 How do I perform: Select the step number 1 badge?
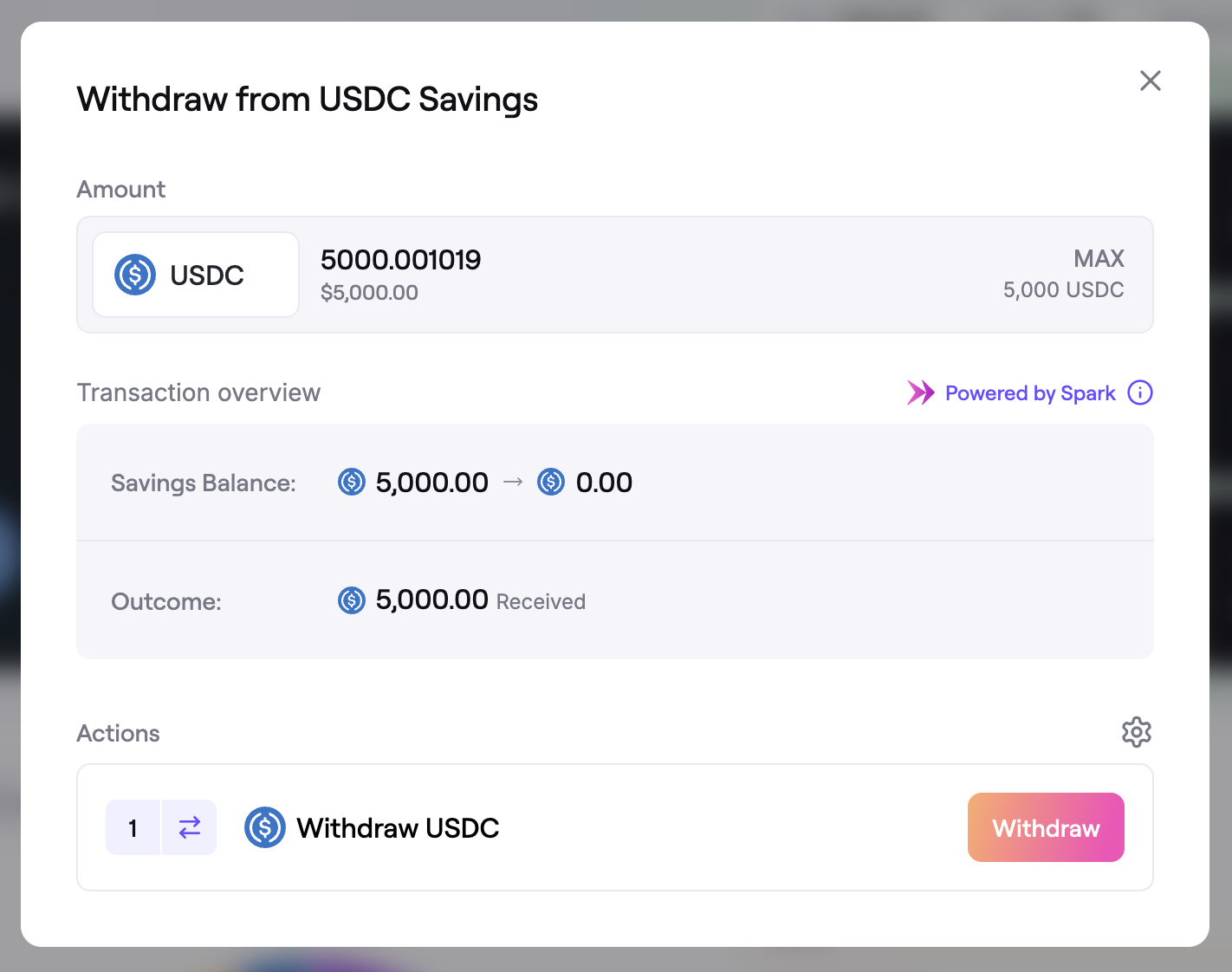133,827
